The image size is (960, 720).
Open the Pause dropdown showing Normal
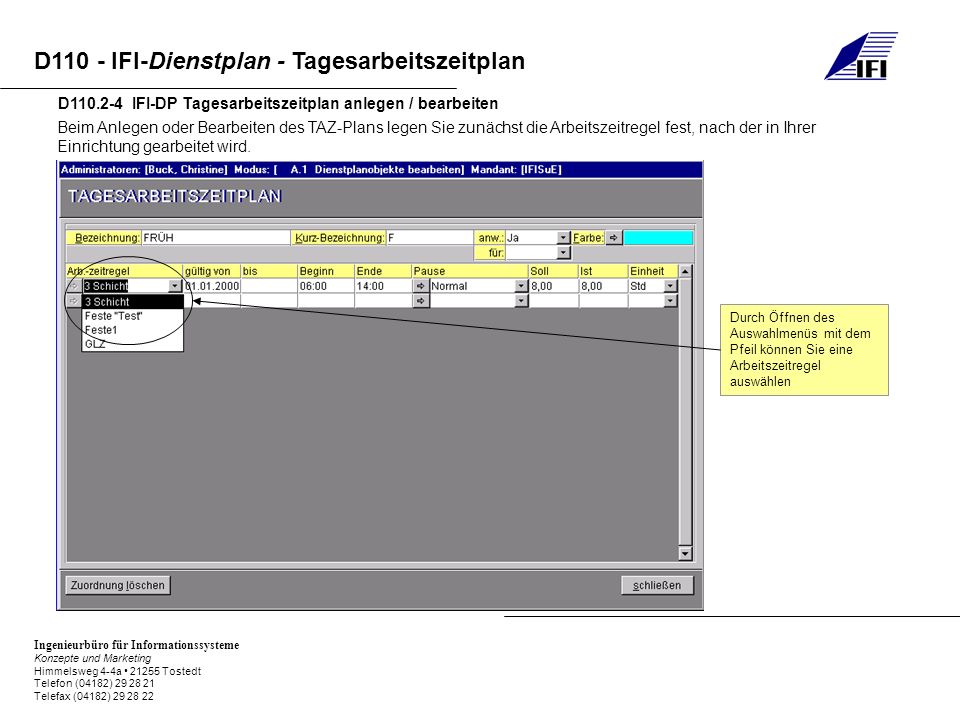tap(521, 286)
